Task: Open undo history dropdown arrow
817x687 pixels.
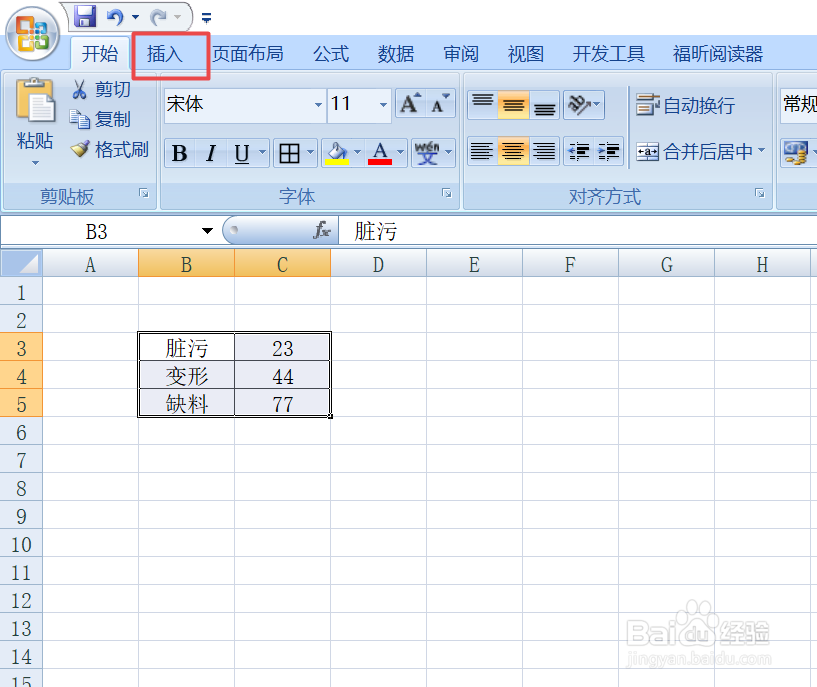Action: [135, 17]
